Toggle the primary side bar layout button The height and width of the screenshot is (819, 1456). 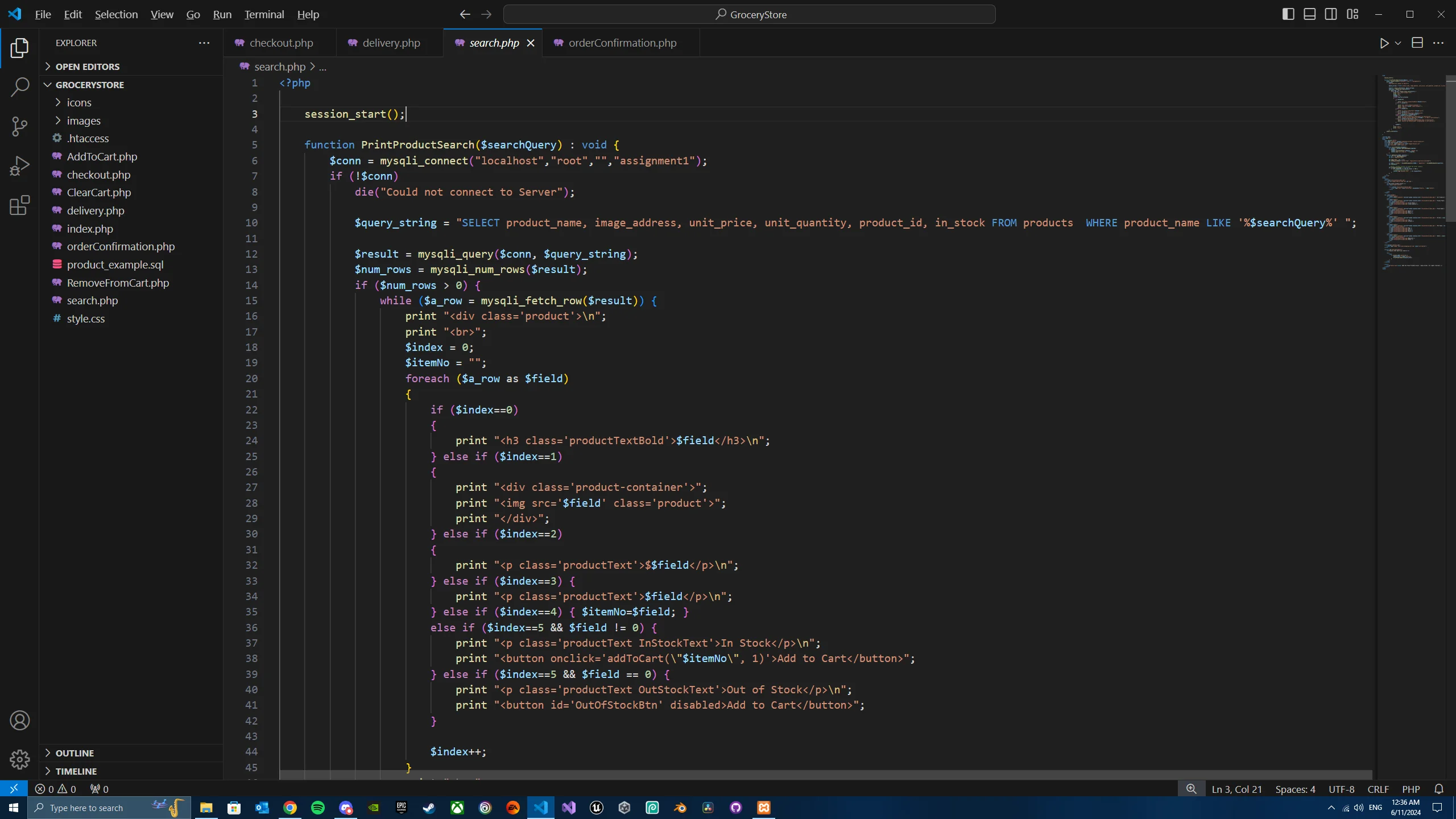(x=1288, y=14)
